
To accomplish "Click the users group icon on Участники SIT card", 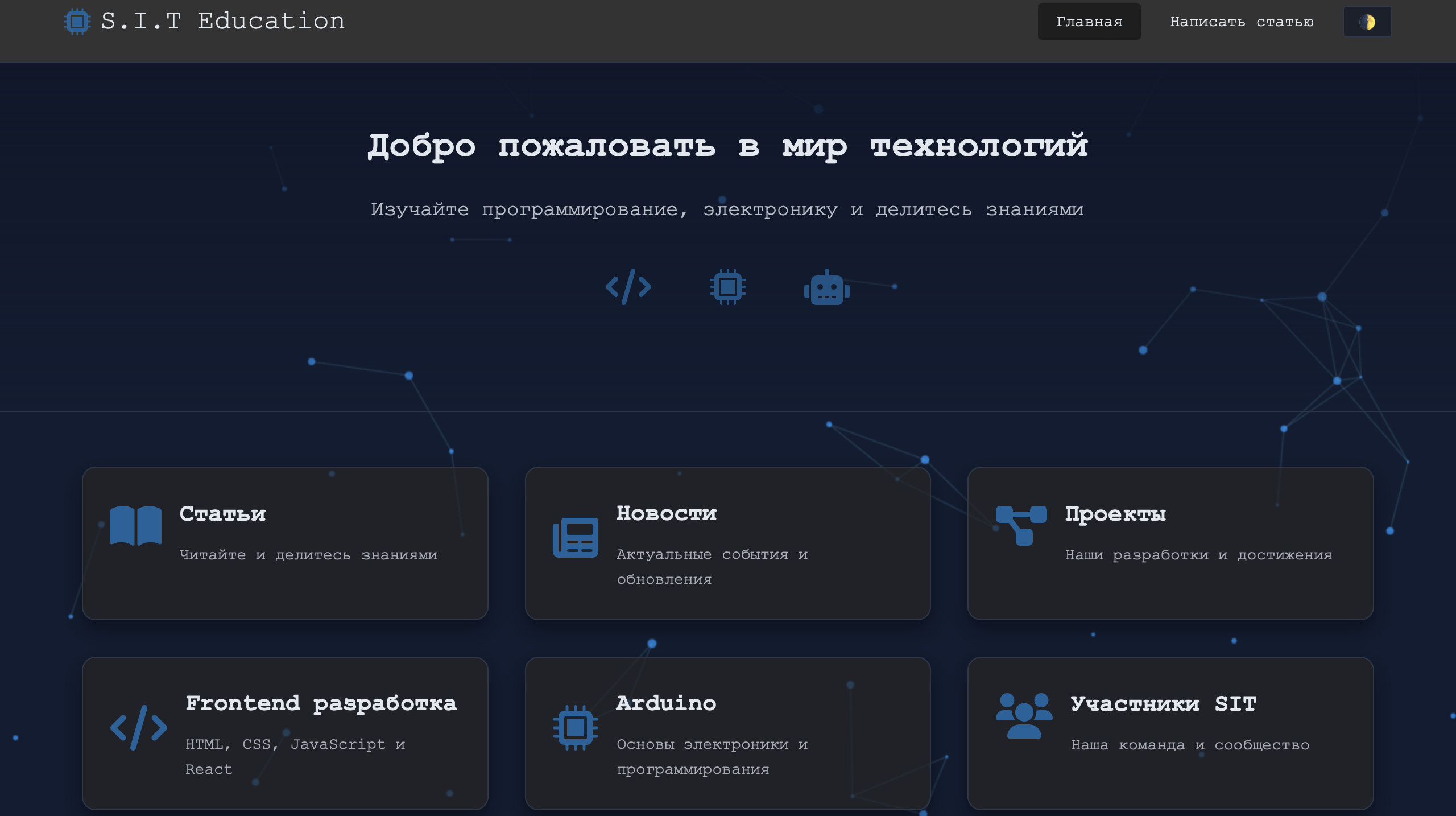I will click(x=1024, y=715).
